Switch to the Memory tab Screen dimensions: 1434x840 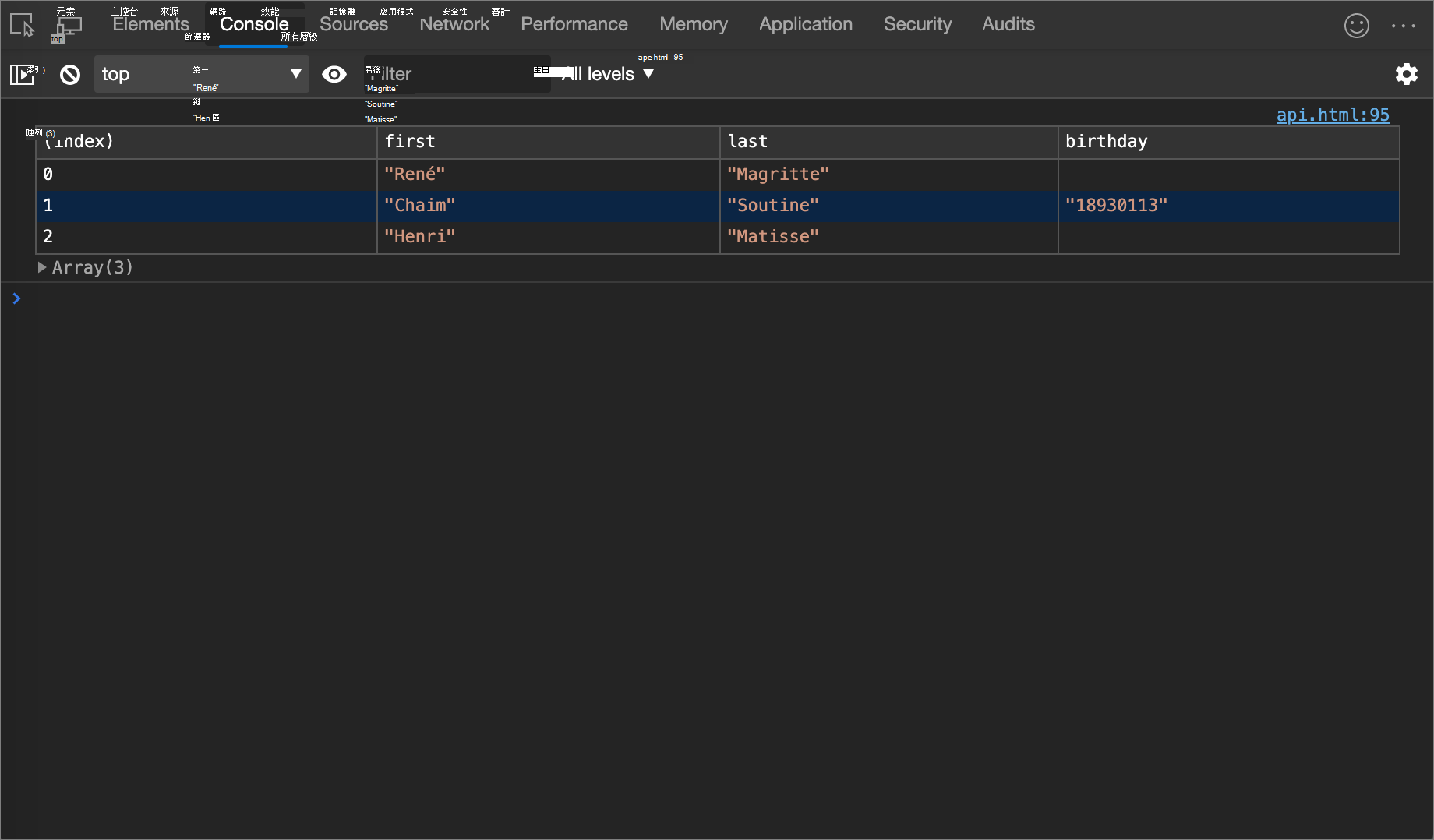pos(694,24)
